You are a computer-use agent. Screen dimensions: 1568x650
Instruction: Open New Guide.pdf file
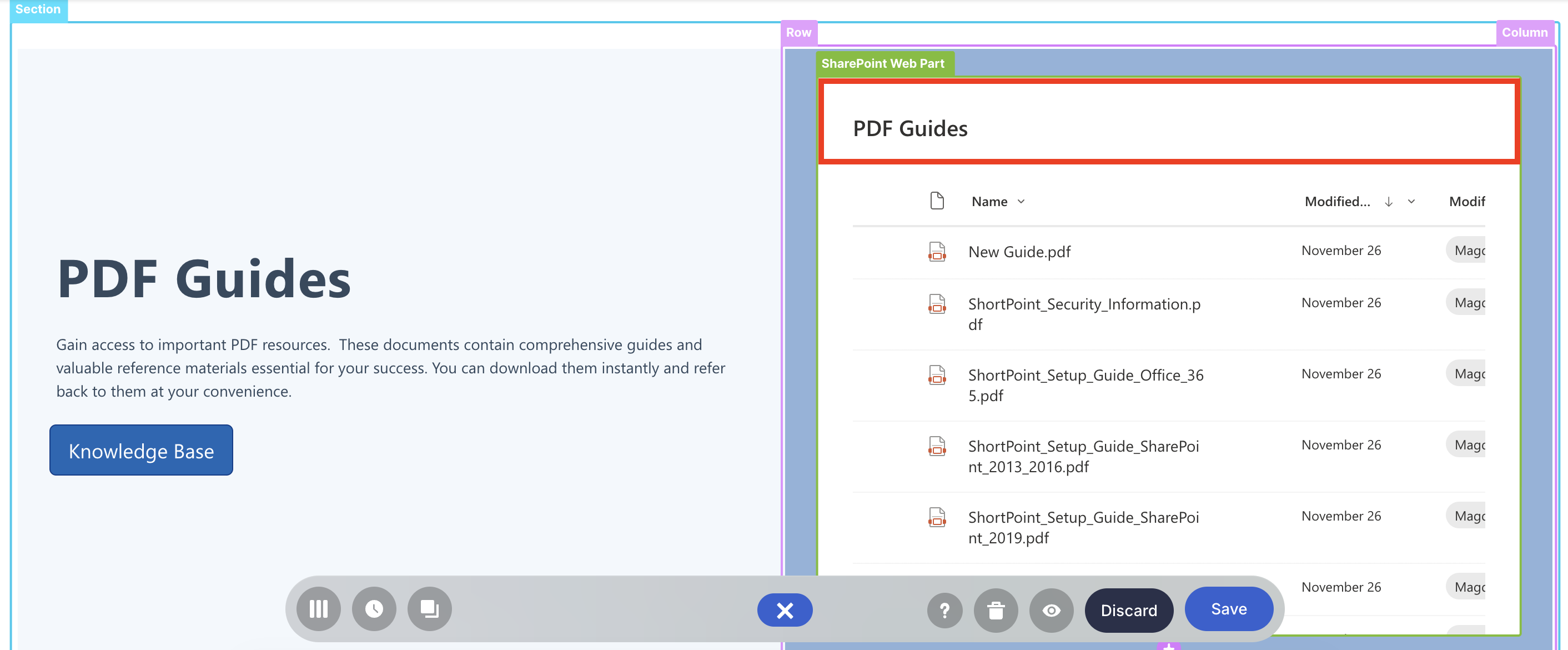(1019, 252)
